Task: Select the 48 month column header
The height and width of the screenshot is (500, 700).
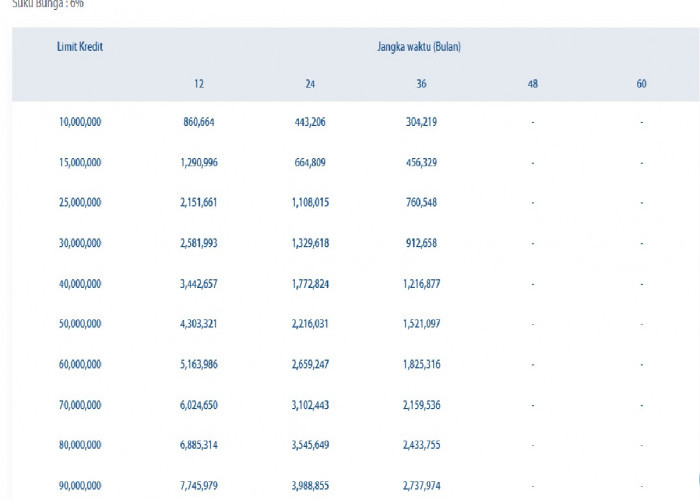Action: [x=532, y=83]
